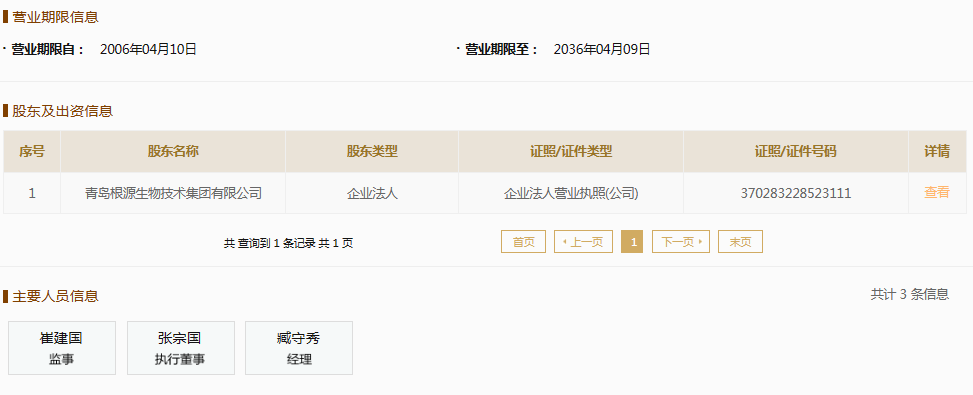Go to first page with 首页
The height and width of the screenshot is (395, 973).
pos(523,242)
